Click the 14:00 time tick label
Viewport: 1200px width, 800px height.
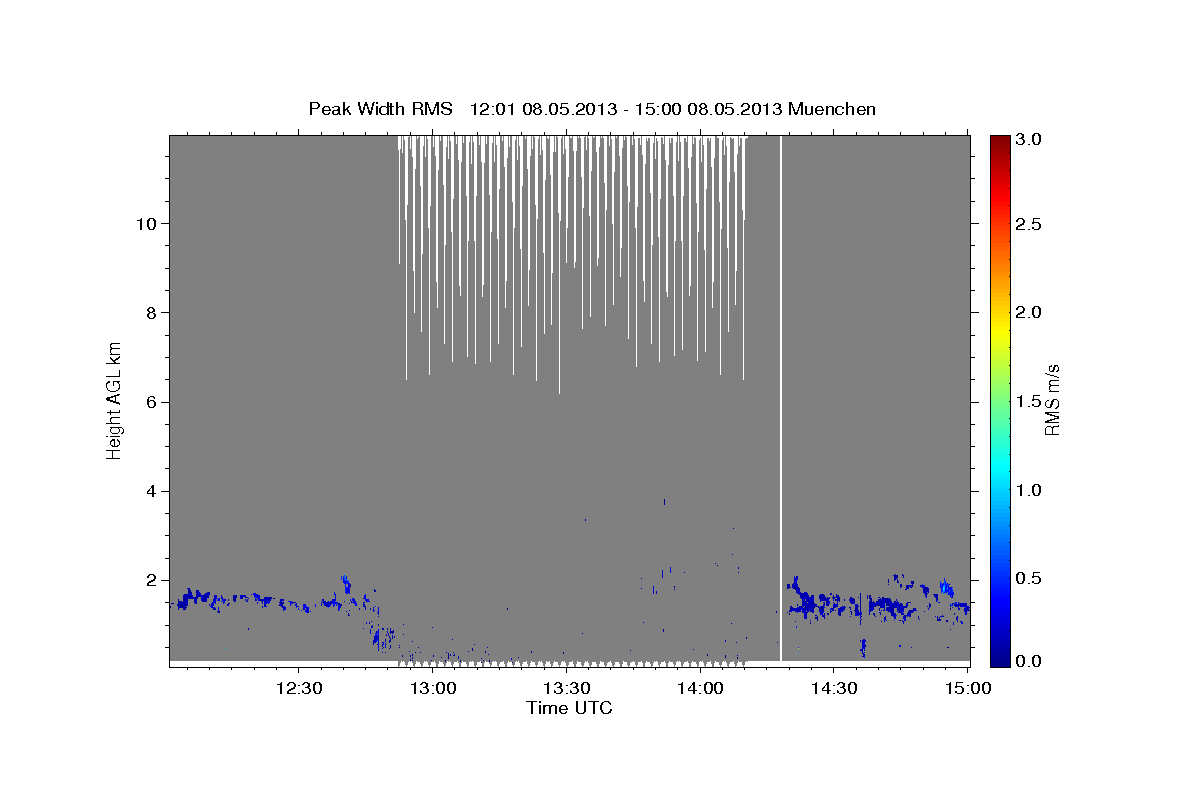click(x=701, y=688)
